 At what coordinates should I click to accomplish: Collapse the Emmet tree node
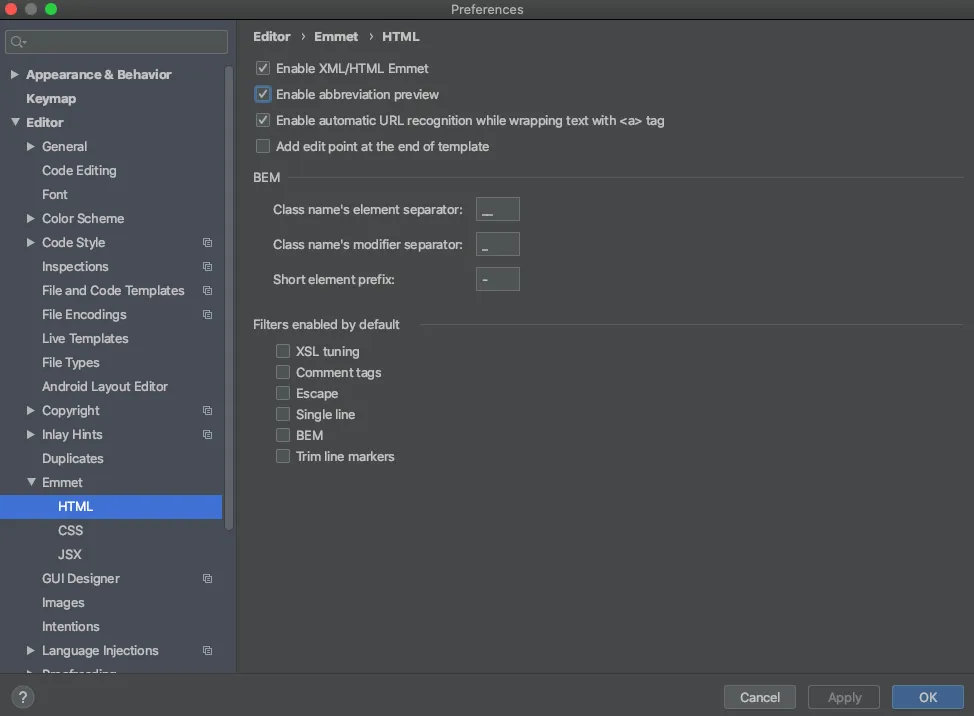(31, 483)
